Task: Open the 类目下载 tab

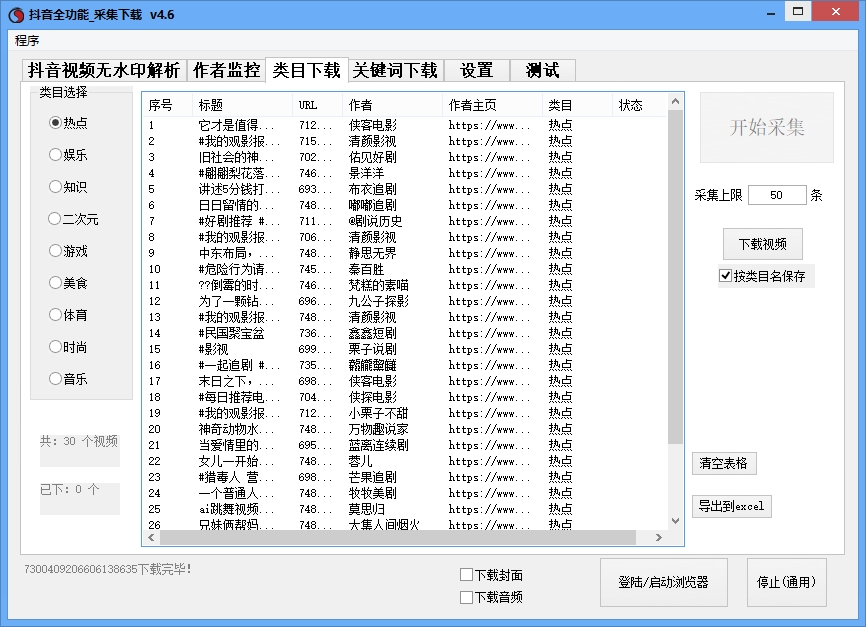Action: pos(307,70)
